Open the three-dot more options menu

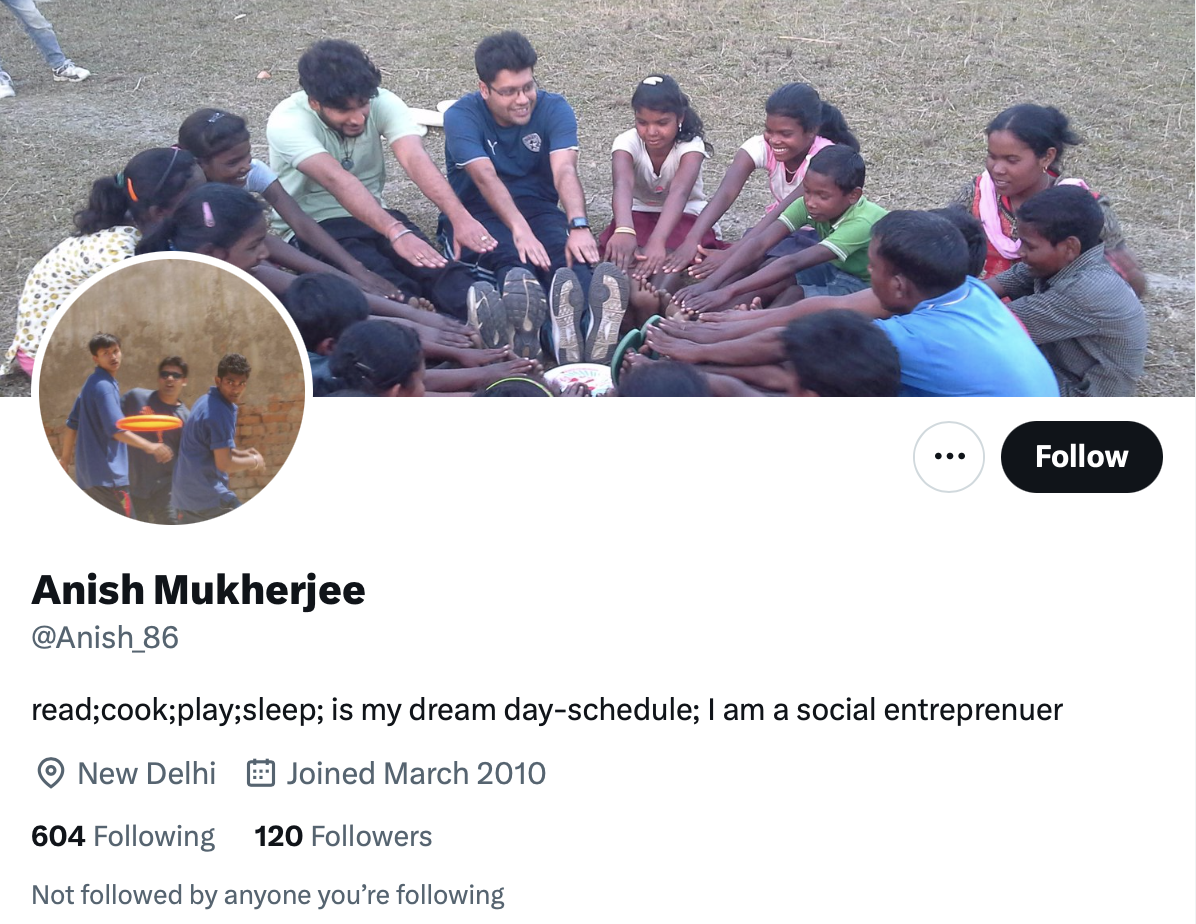(x=949, y=457)
